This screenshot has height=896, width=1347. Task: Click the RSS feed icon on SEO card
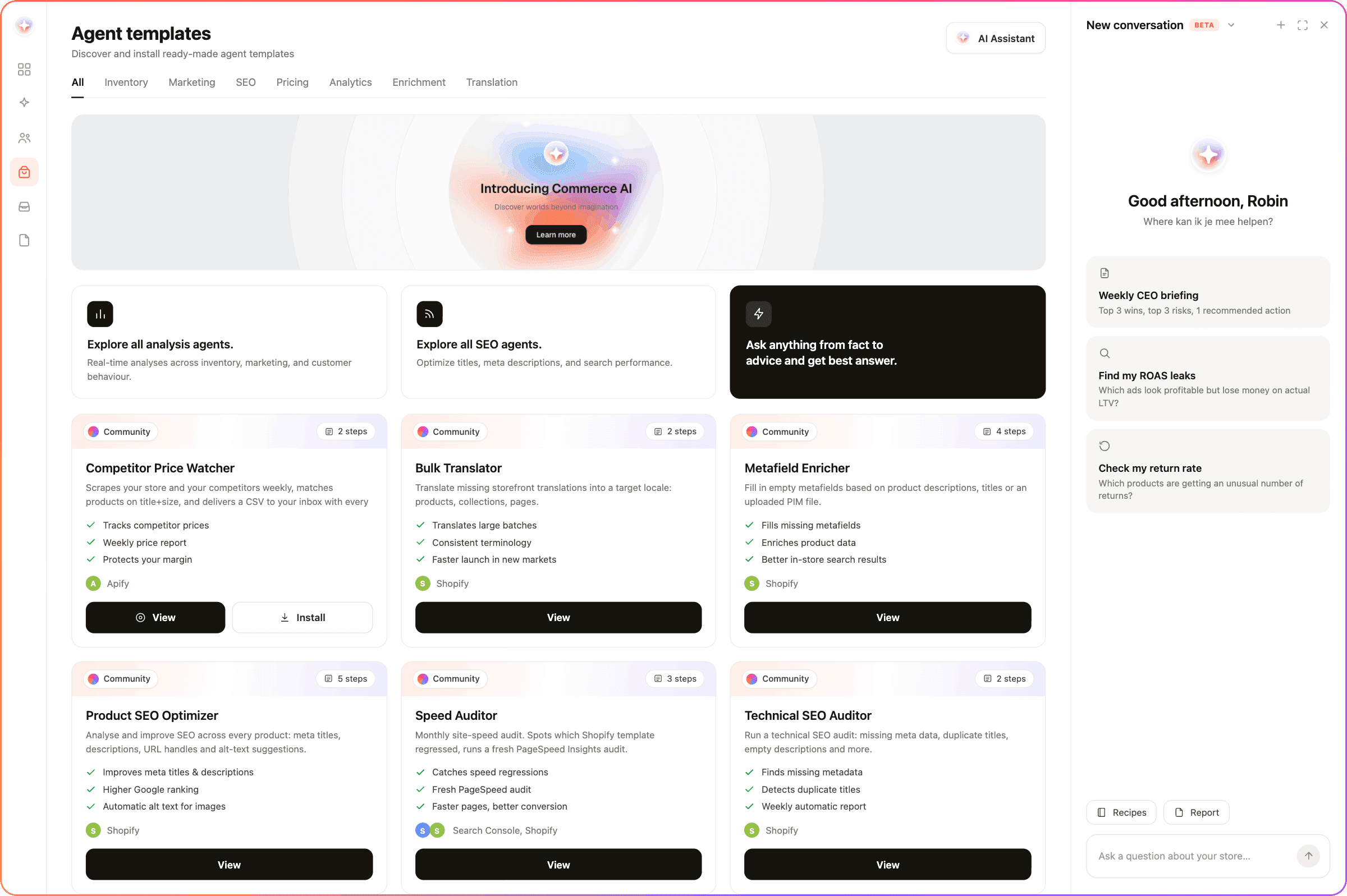coord(429,314)
